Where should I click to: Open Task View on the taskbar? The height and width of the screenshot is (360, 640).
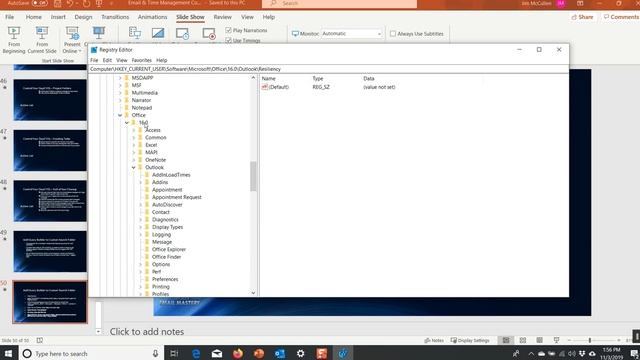pyautogui.click(x=174, y=353)
